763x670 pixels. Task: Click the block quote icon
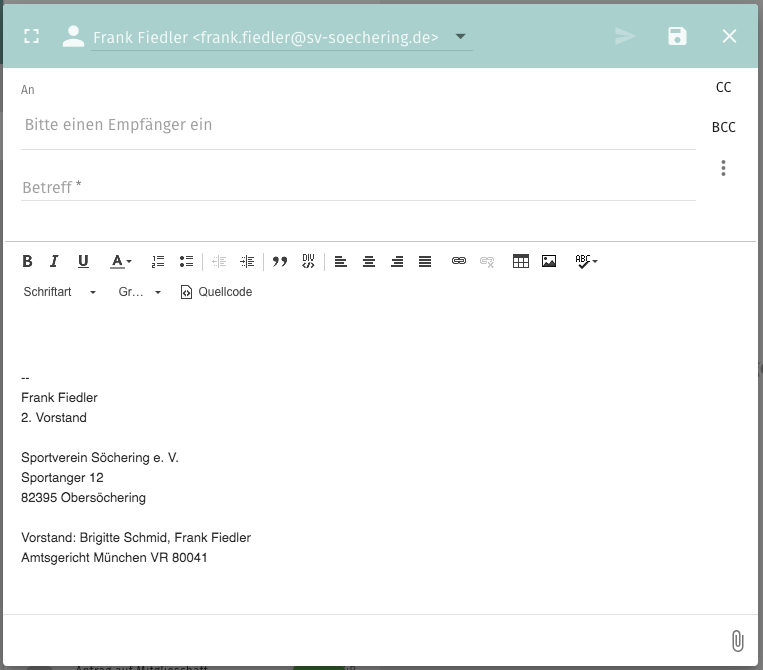280,261
